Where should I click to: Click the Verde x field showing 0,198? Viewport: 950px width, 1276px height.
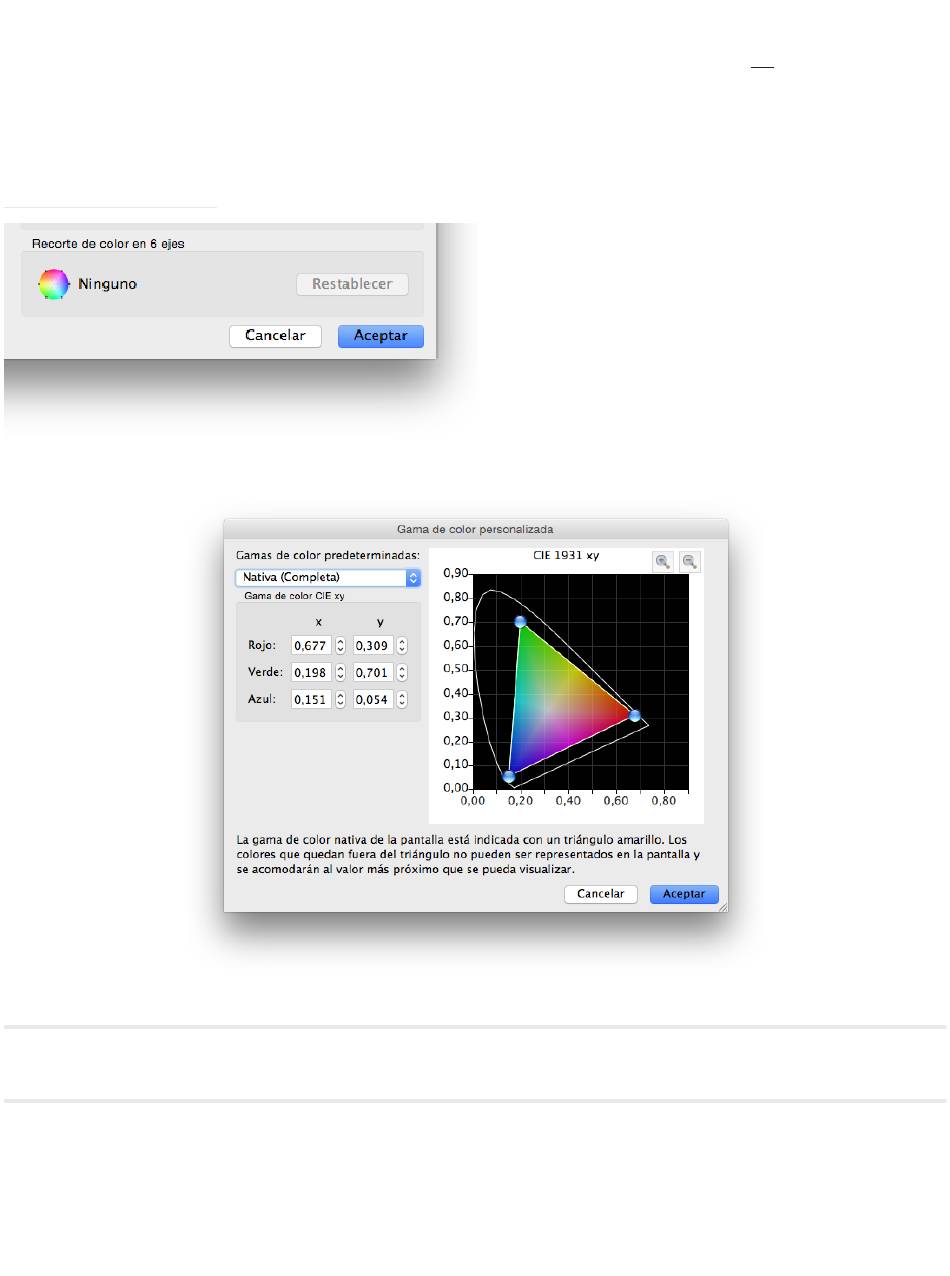tap(311, 673)
